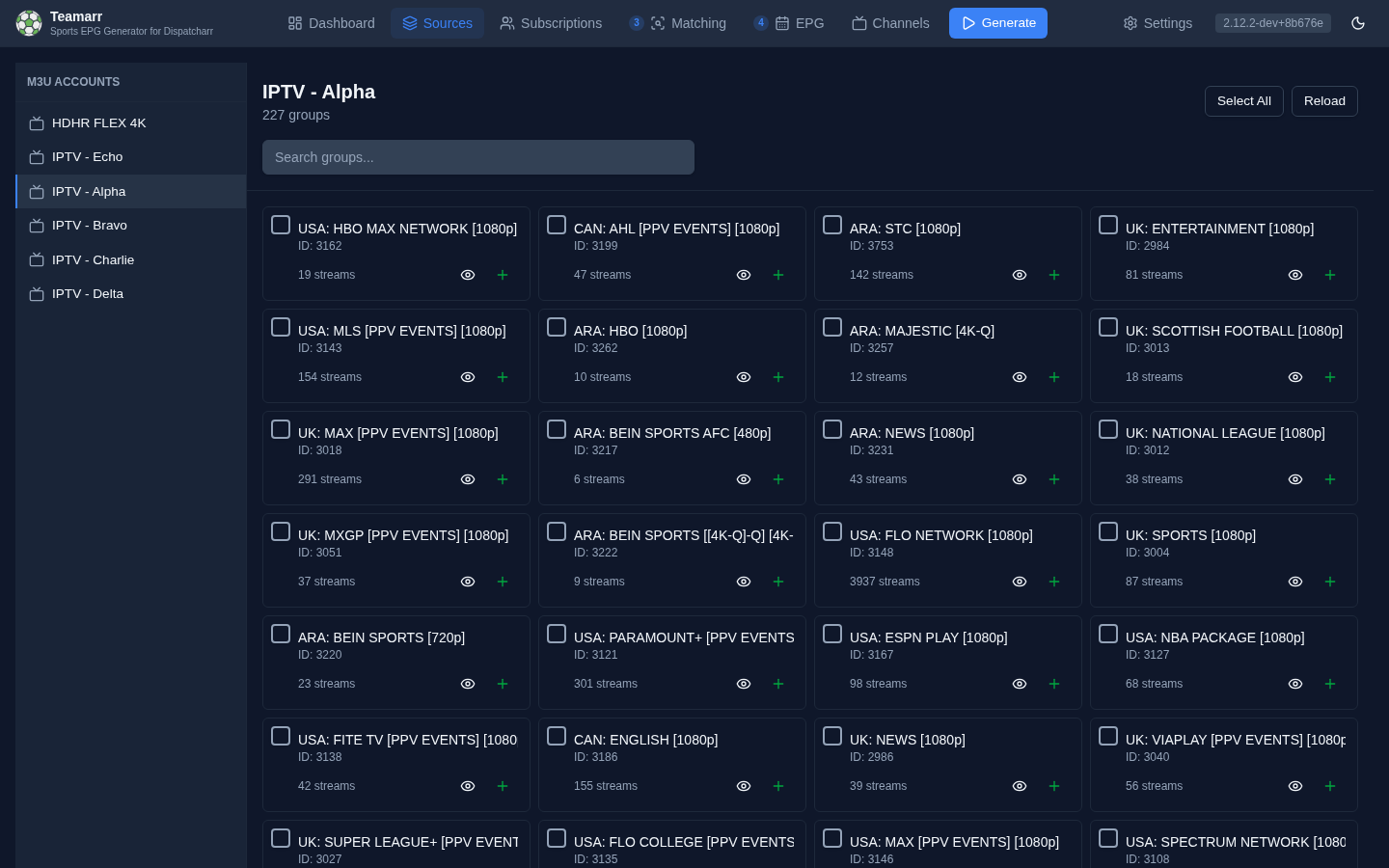Add USA: FLO NETWORK group with plus
This screenshot has width=1389, height=868.
click(1054, 582)
